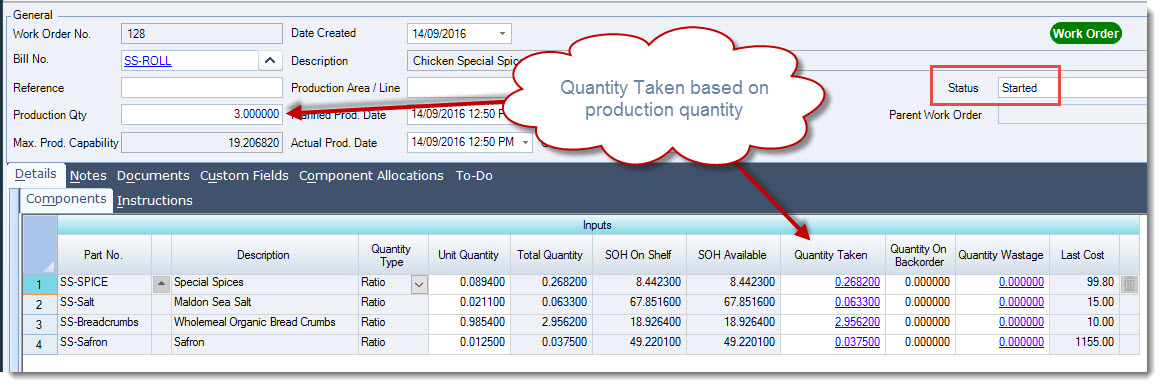Open the Notes tab

88,176
